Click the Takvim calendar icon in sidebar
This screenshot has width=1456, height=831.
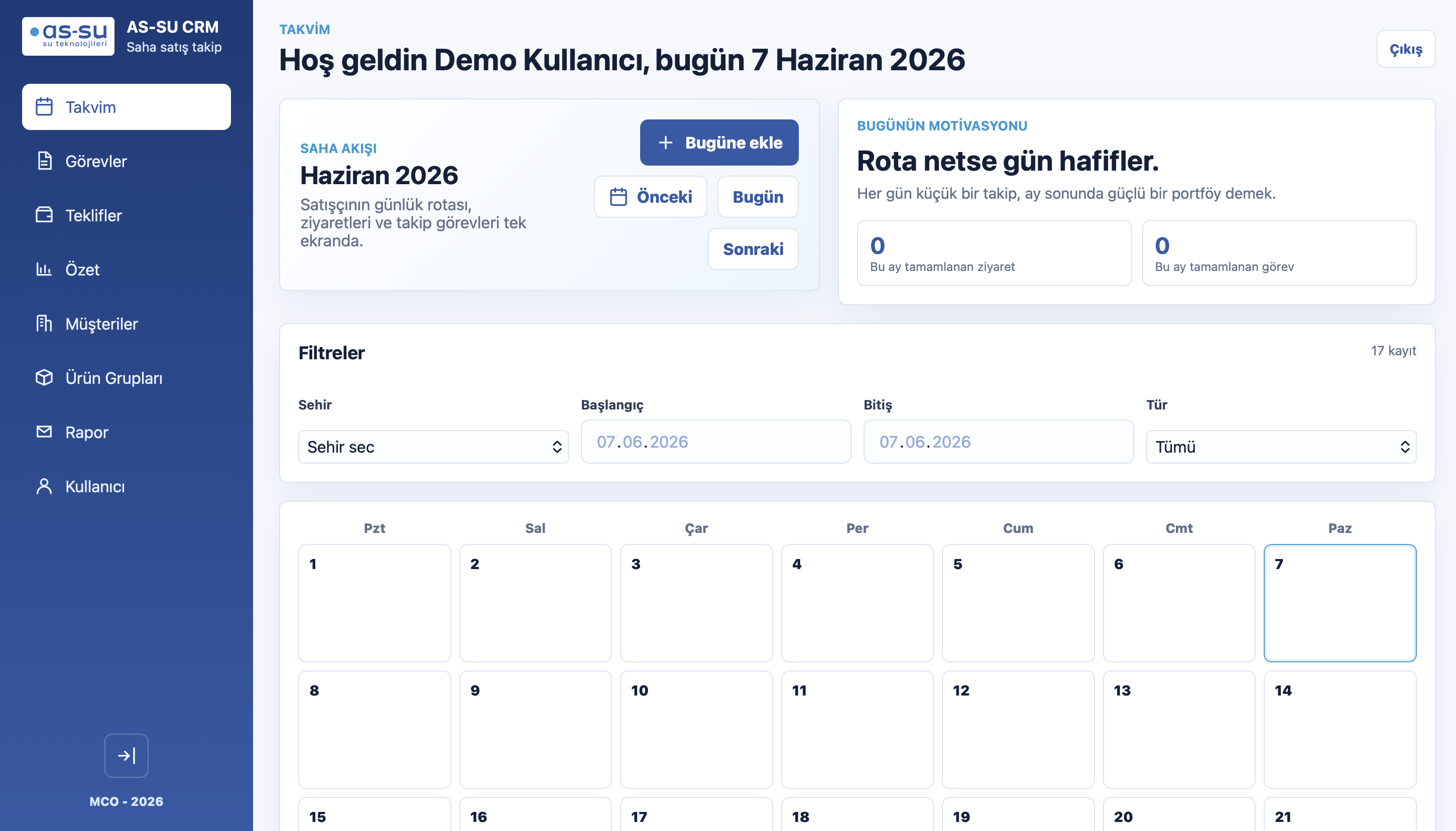click(44, 107)
